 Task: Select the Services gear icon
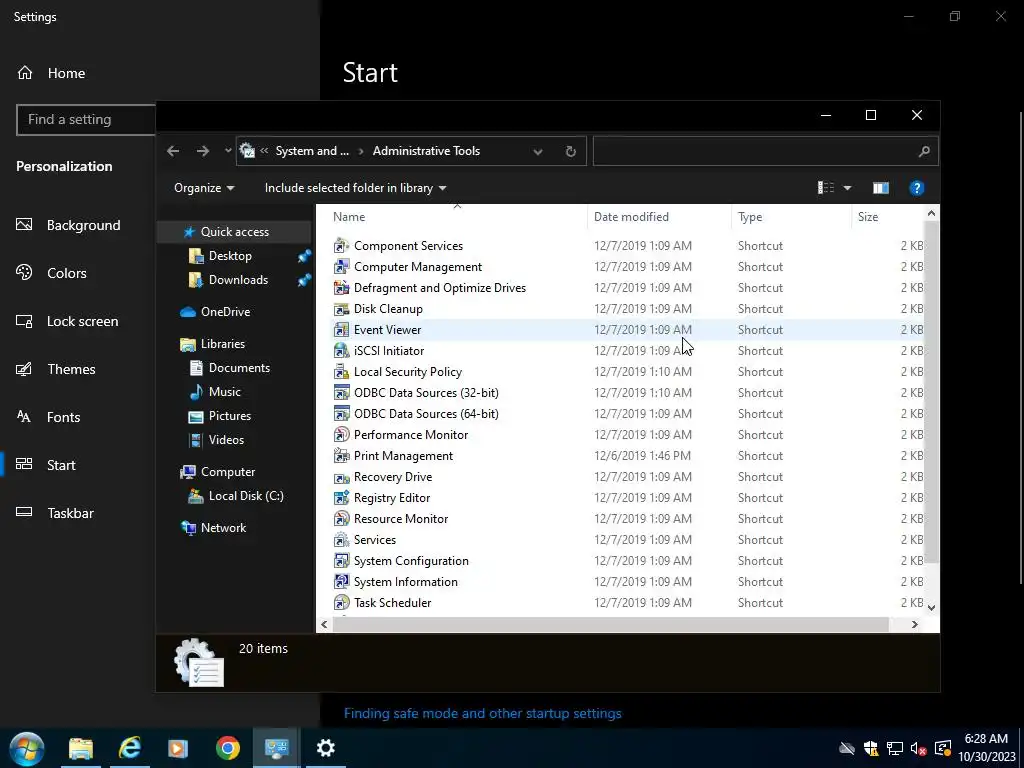click(341, 539)
